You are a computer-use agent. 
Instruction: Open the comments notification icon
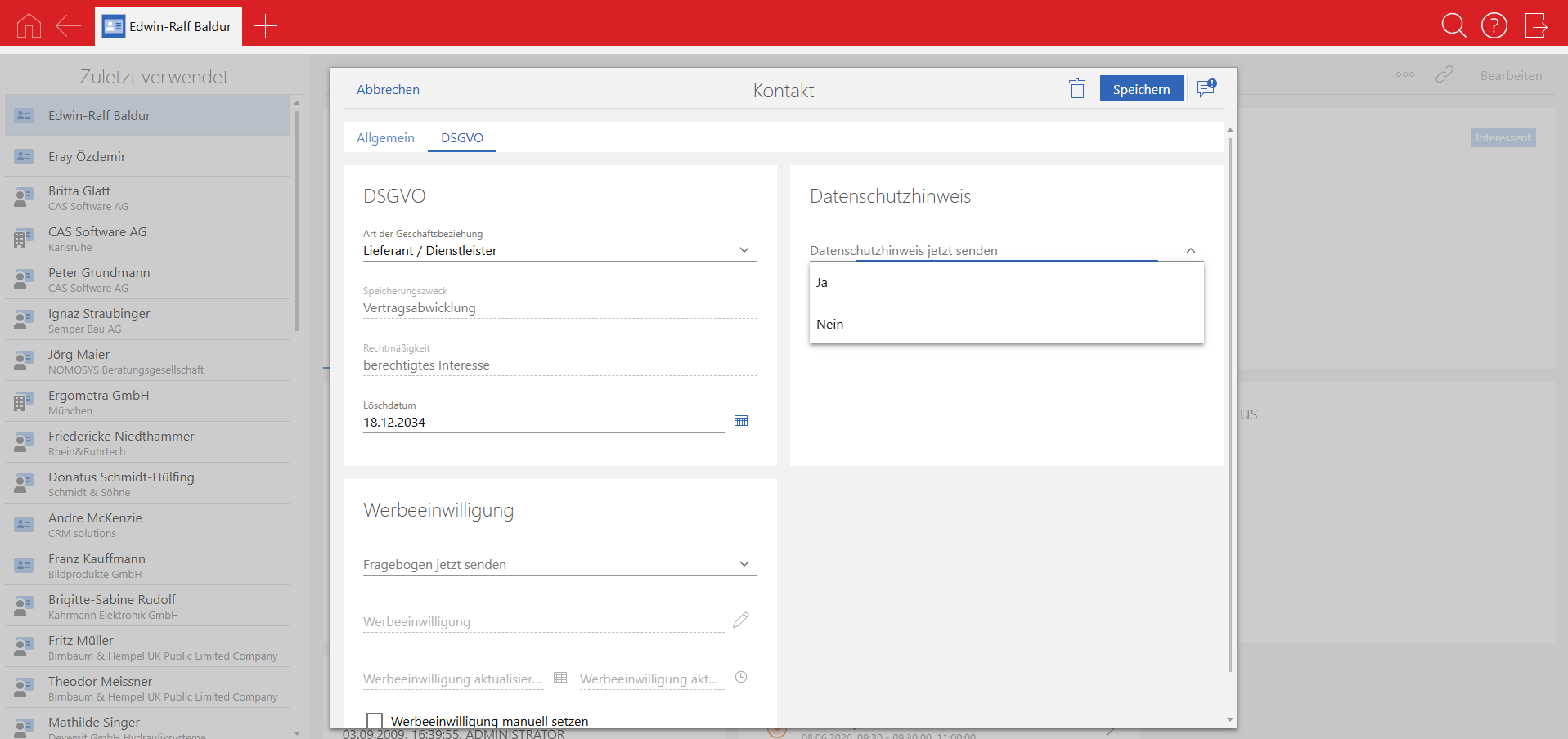(x=1206, y=88)
